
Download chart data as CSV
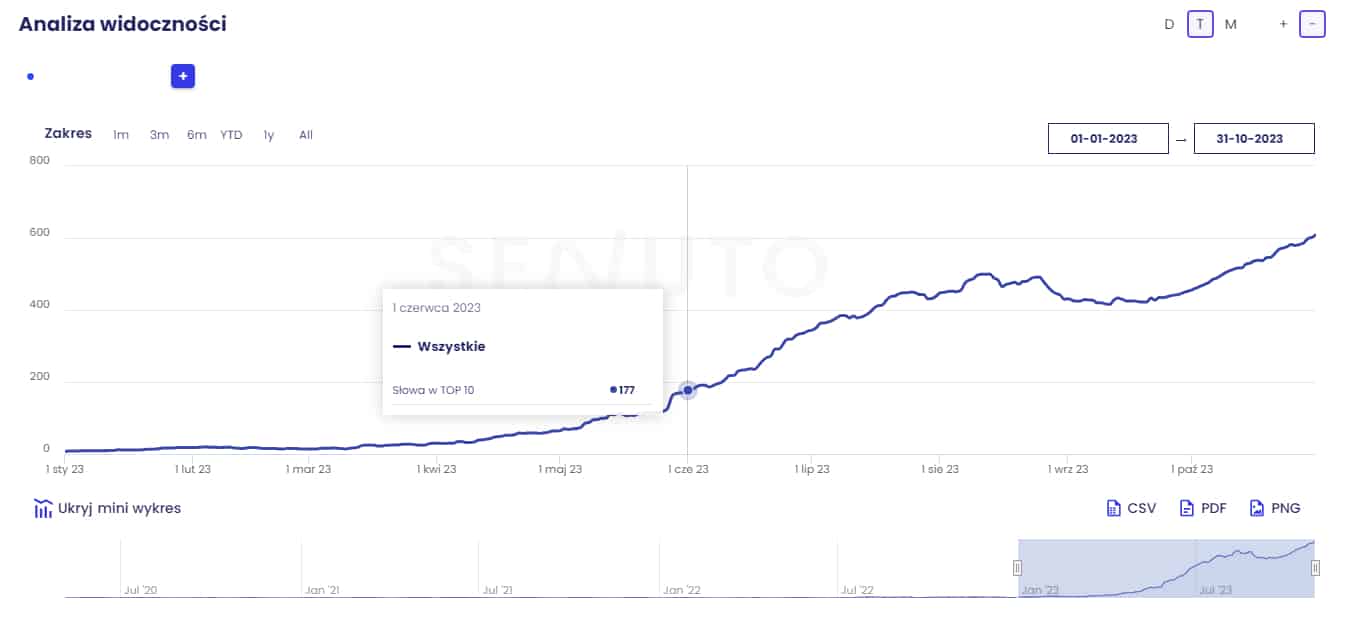click(1131, 508)
